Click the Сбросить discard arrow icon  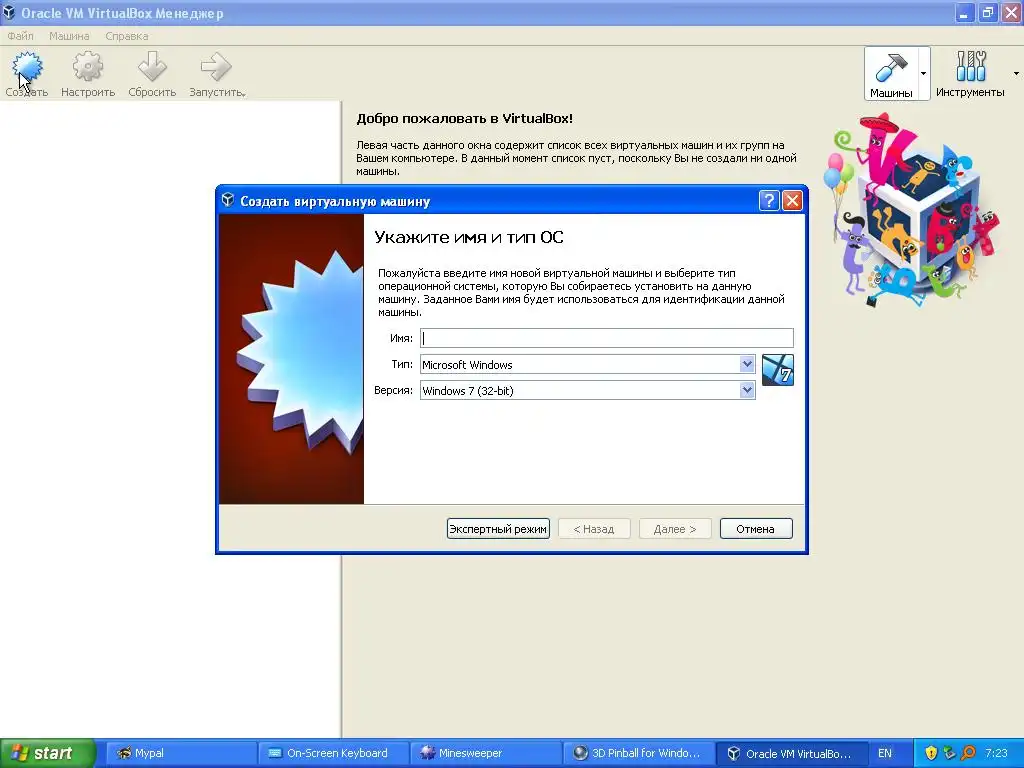click(x=152, y=67)
